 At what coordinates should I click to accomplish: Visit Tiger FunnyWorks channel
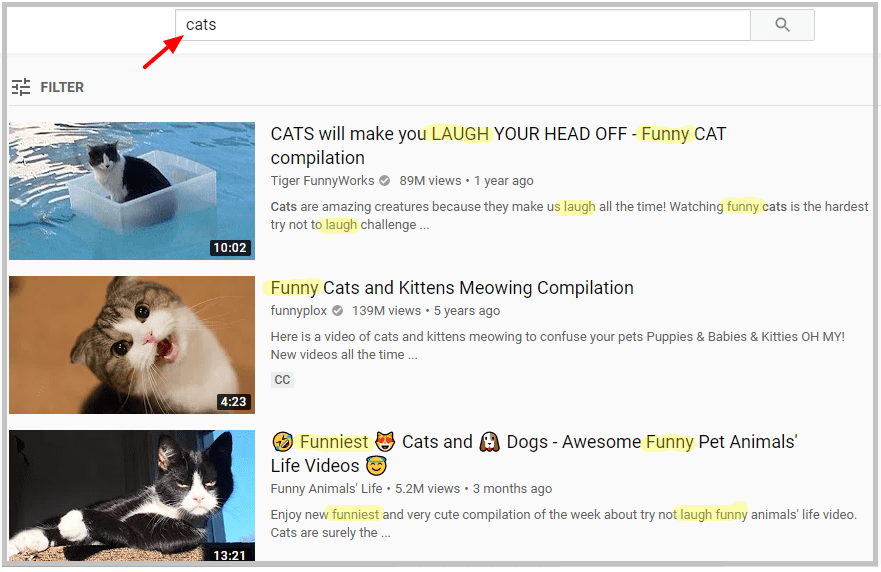tap(322, 180)
